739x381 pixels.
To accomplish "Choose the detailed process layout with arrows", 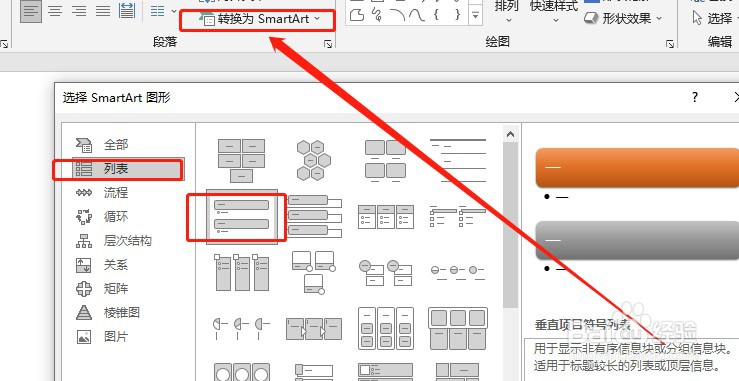I will [314, 328].
